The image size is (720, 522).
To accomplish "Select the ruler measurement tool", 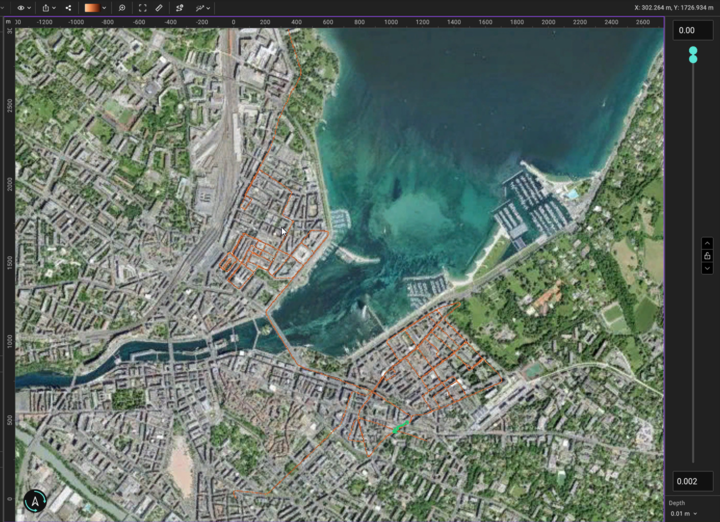I will tap(159, 7).
